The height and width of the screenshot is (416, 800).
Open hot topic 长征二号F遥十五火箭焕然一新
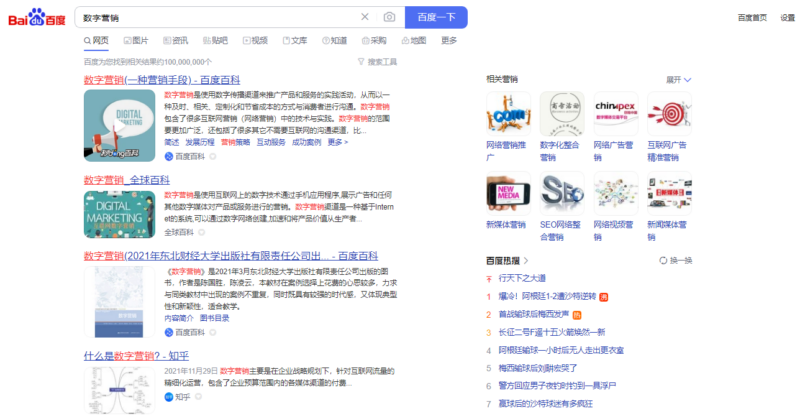click(x=552, y=332)
